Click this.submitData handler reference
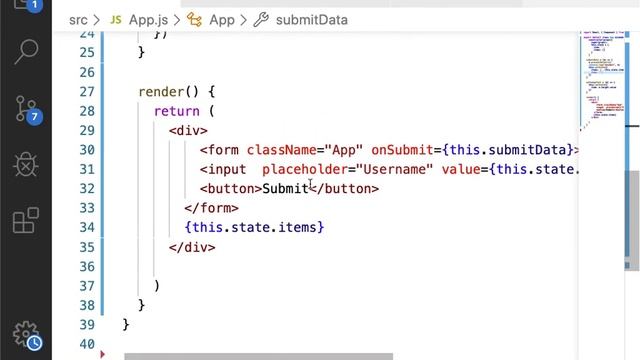 (x=507, y=150)
